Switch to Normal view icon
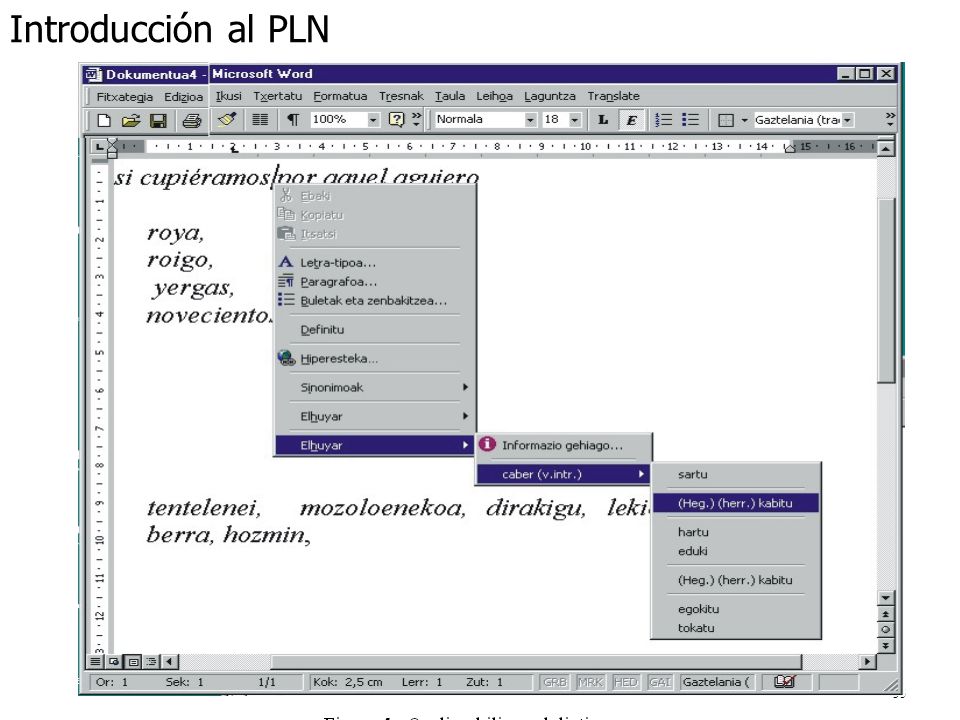The image size is (960, 720). click(96, 661)
